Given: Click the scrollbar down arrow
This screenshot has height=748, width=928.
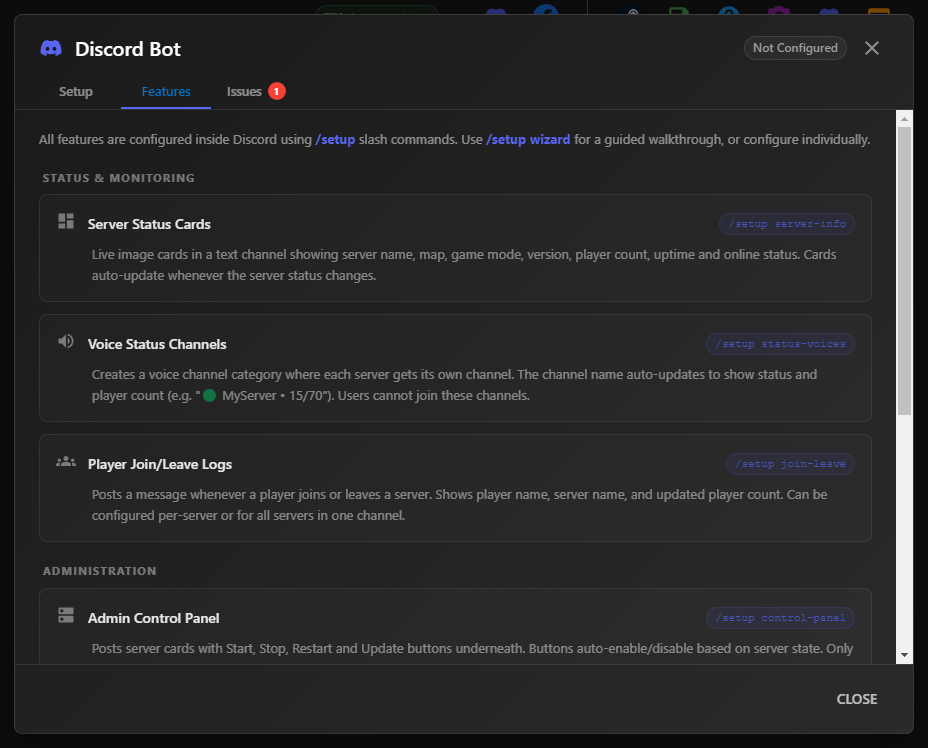Looking at the screenshot, I should pyautogui.click(x=904, y=655).
